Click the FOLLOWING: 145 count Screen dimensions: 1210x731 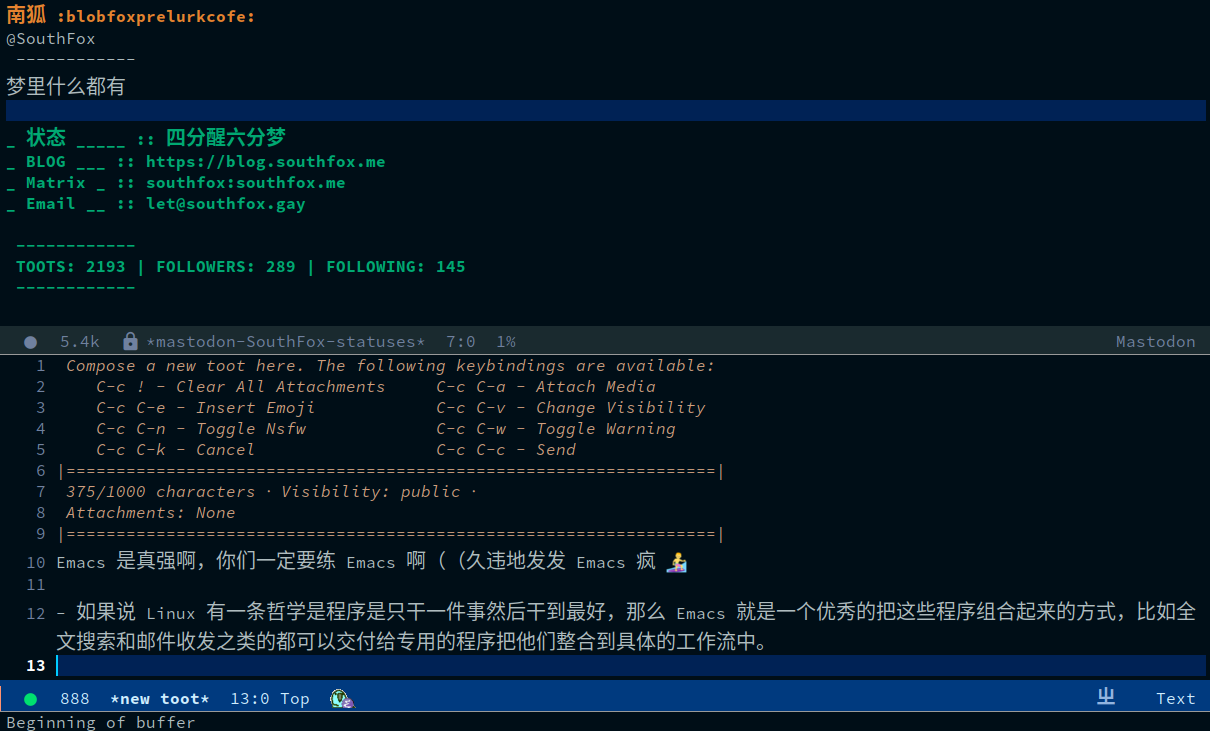[x=395, y=267]
